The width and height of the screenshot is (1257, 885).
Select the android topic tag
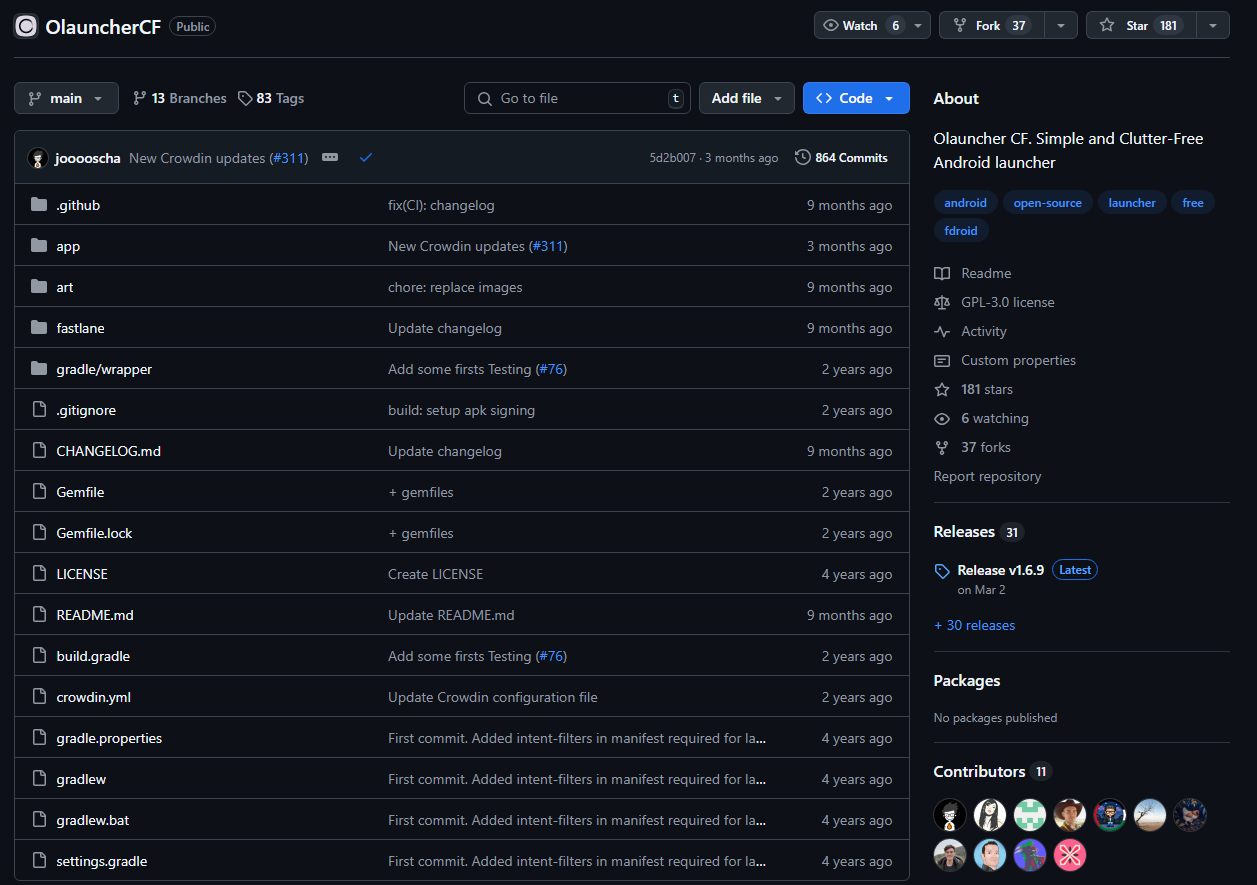966,203
